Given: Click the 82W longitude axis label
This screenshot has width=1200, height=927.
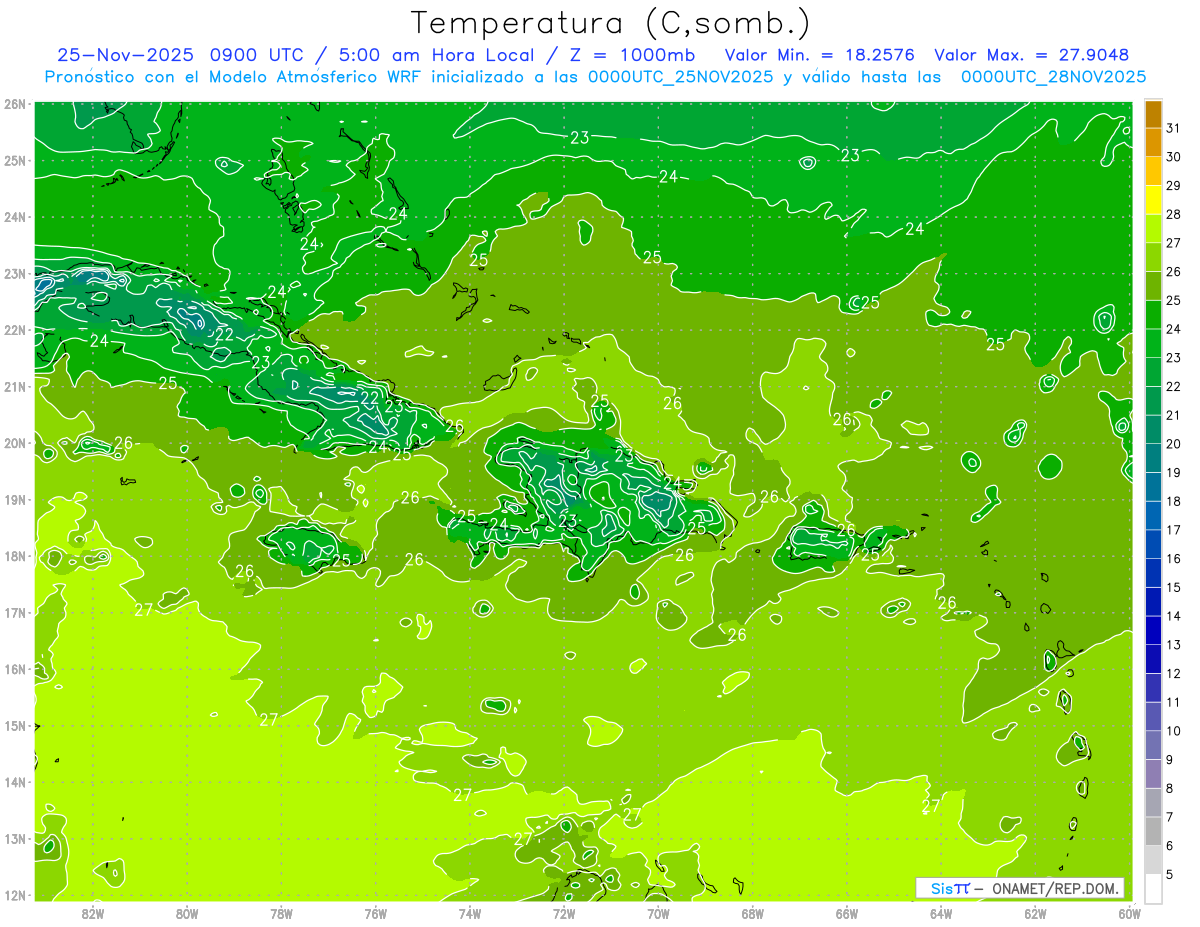Looking at the screenshot, I should click(93, 913).
